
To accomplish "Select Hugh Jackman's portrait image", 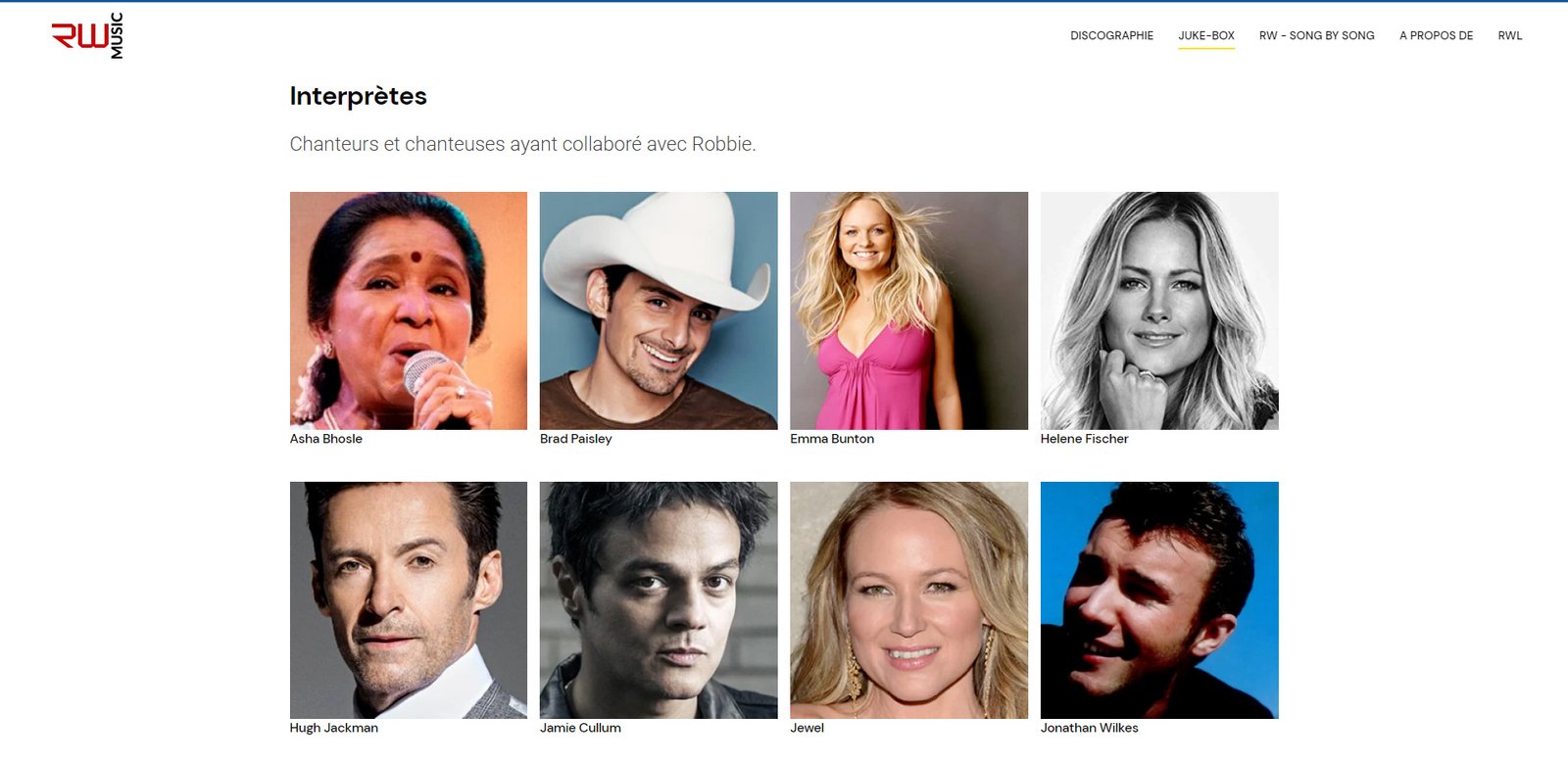I will tap(409, 600).
